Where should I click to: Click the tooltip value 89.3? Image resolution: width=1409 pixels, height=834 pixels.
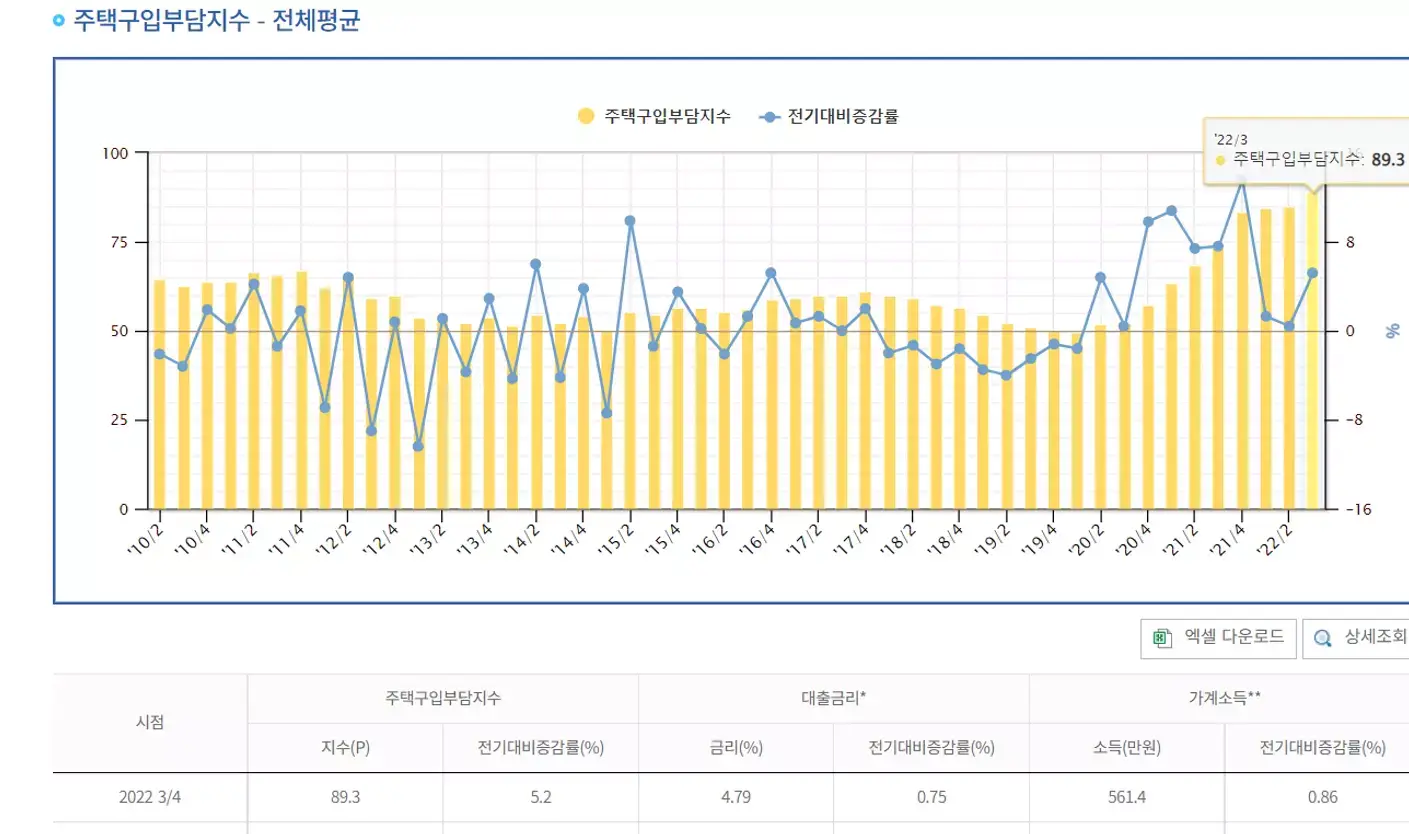[1388, 159]
